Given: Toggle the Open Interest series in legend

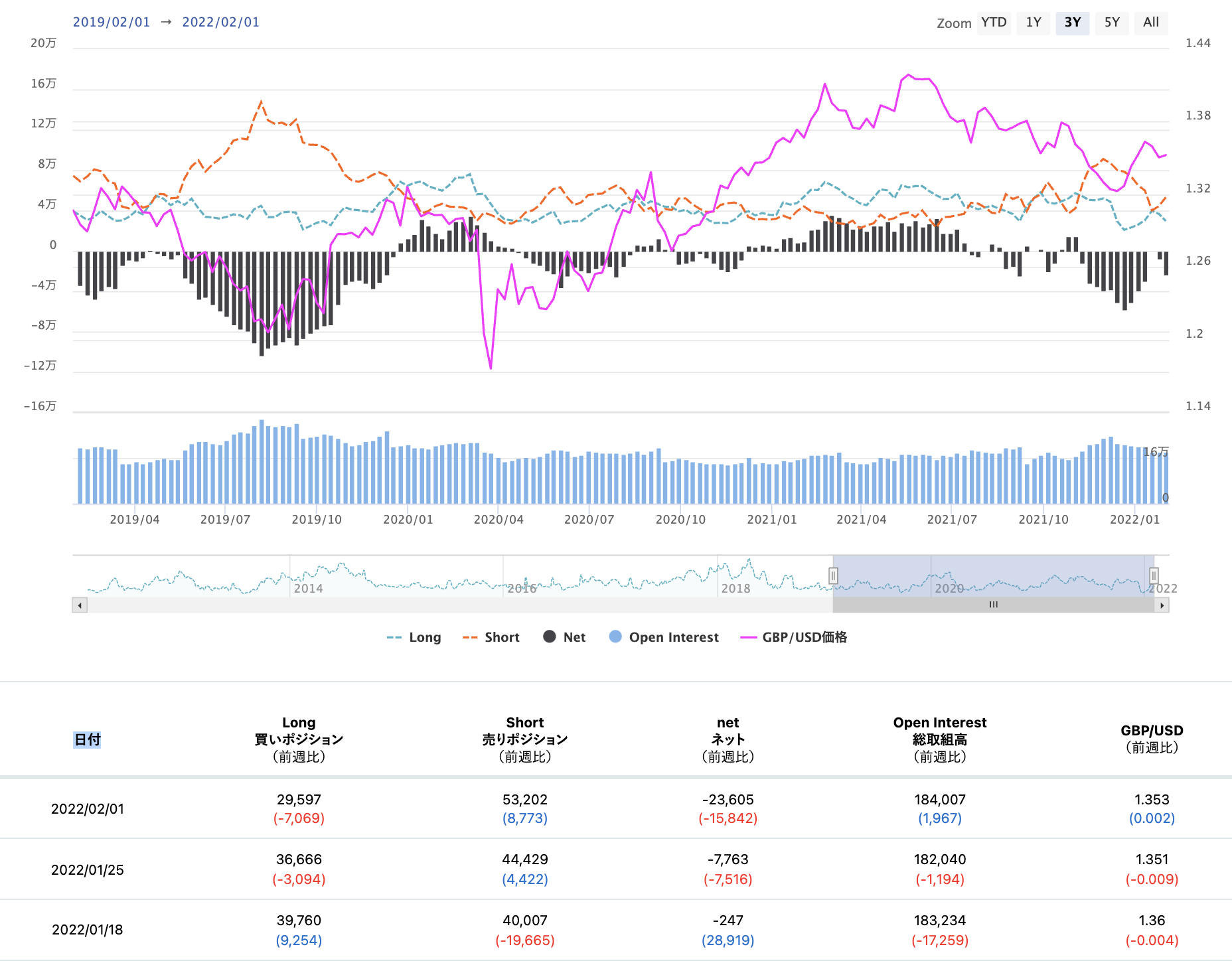Looking at the screenshot, I should (664, 637).
